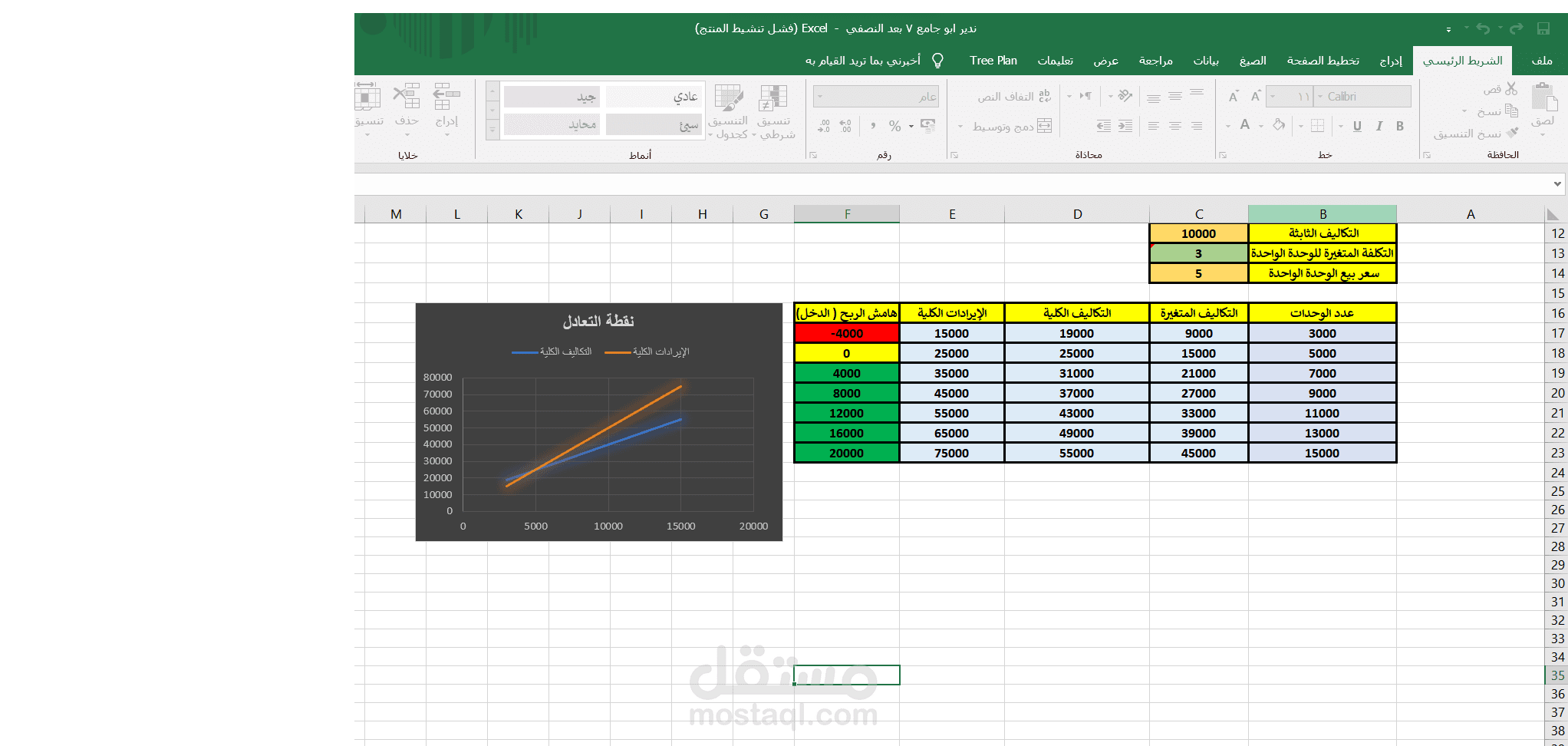Screen dimensions: 1568x746
Task: Click the Paste clipboard icon
Action: click(x=1544, y=97)
